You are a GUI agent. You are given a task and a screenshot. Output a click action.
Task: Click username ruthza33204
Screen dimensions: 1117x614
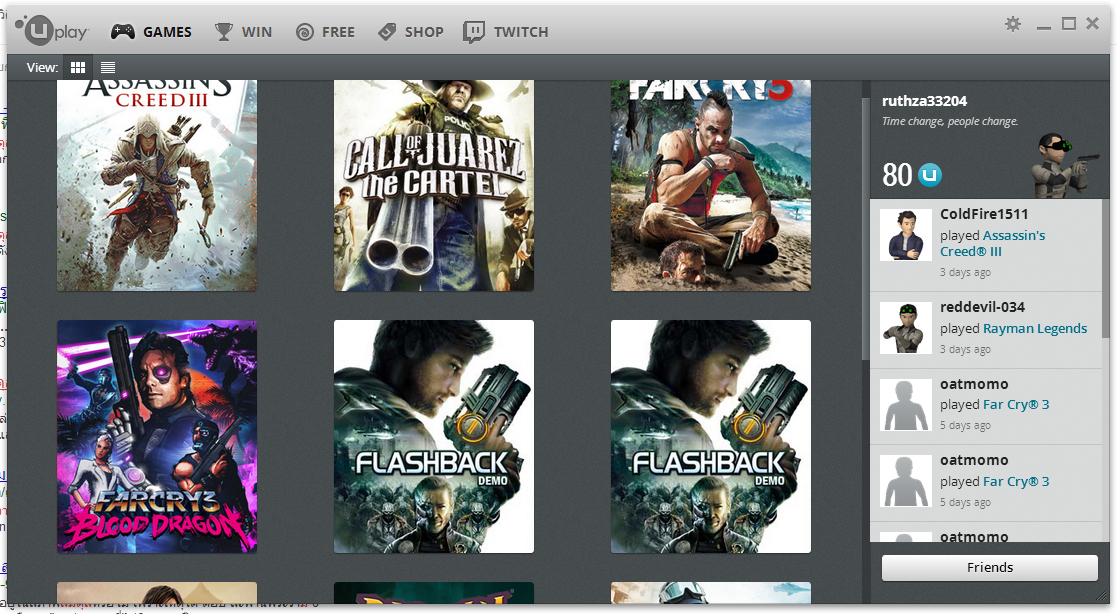(x=925, y=101)
